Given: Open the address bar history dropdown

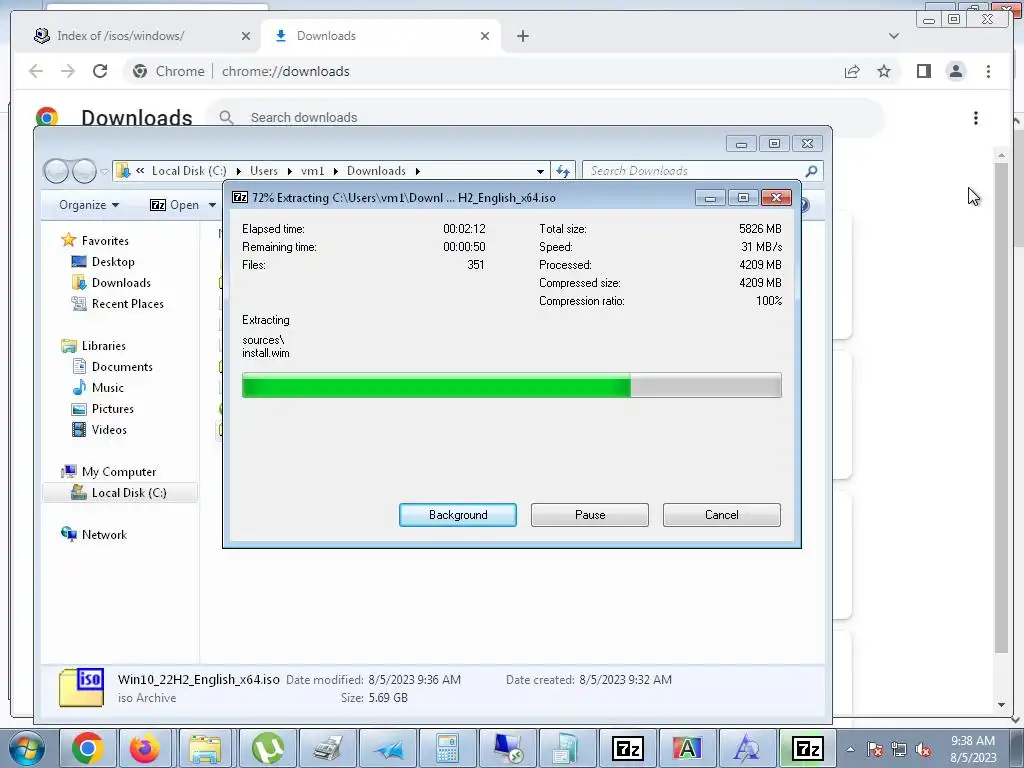Looking at the screenshot, I should (x=540, y=171).
